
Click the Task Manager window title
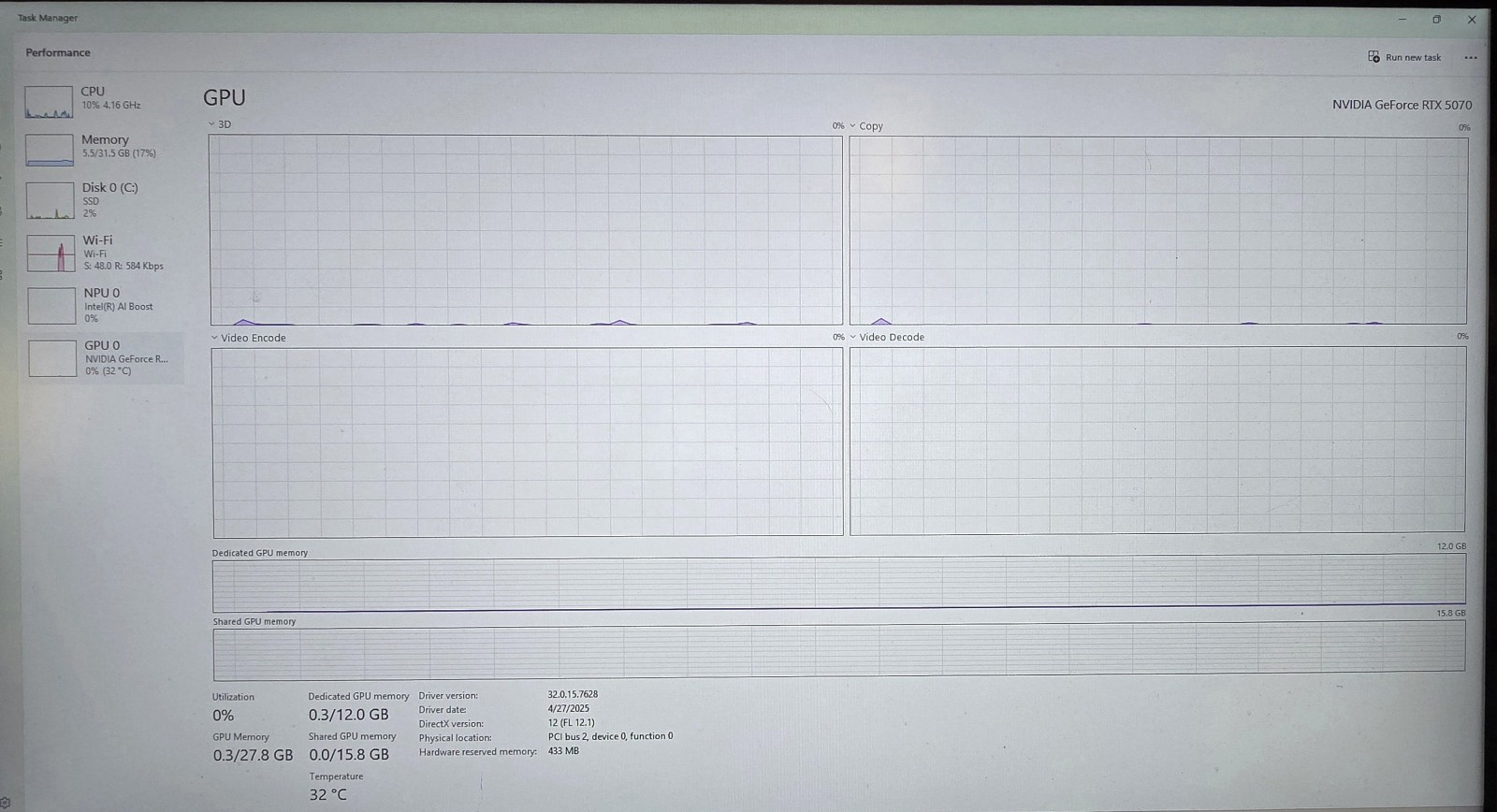(48, 18)
